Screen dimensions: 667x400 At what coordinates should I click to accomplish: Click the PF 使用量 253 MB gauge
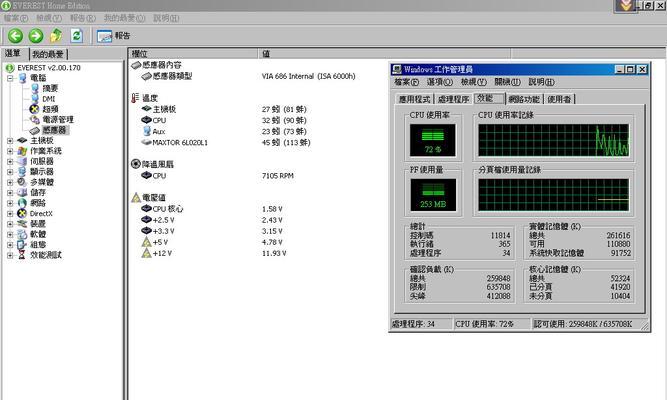pos(433,195)
